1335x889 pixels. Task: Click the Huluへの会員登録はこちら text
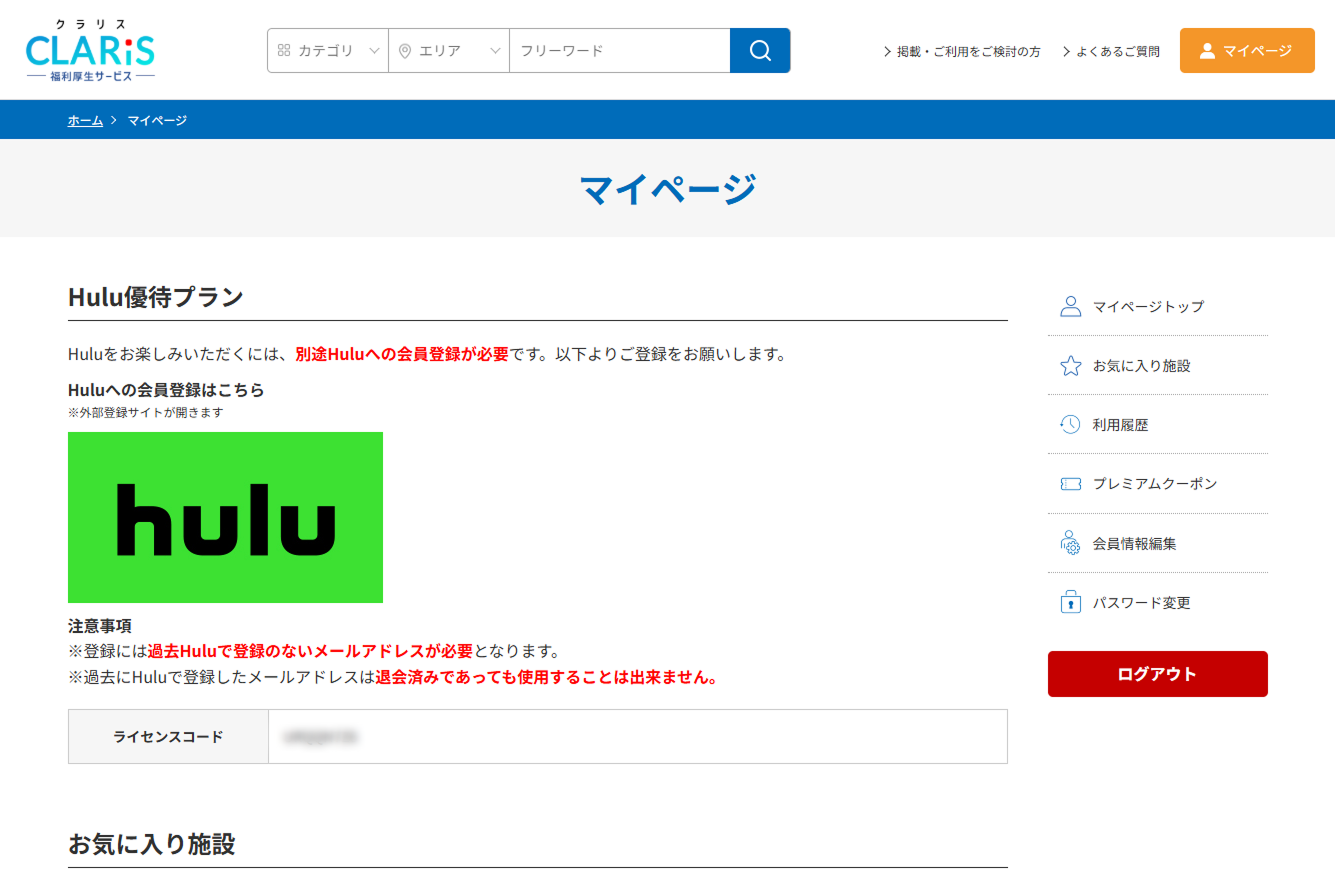(166, 390)
